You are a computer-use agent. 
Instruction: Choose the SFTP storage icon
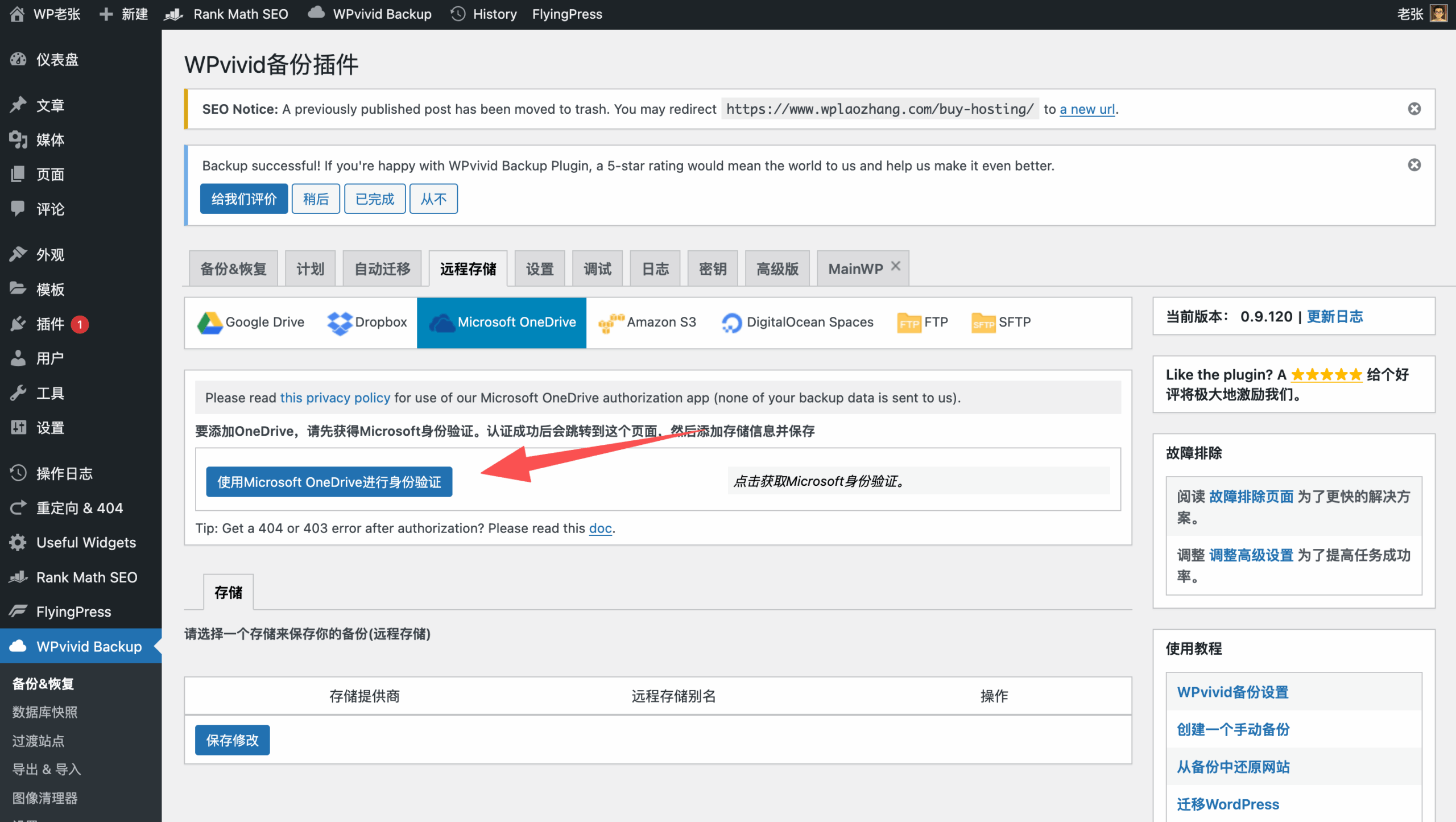click(983, 323)
